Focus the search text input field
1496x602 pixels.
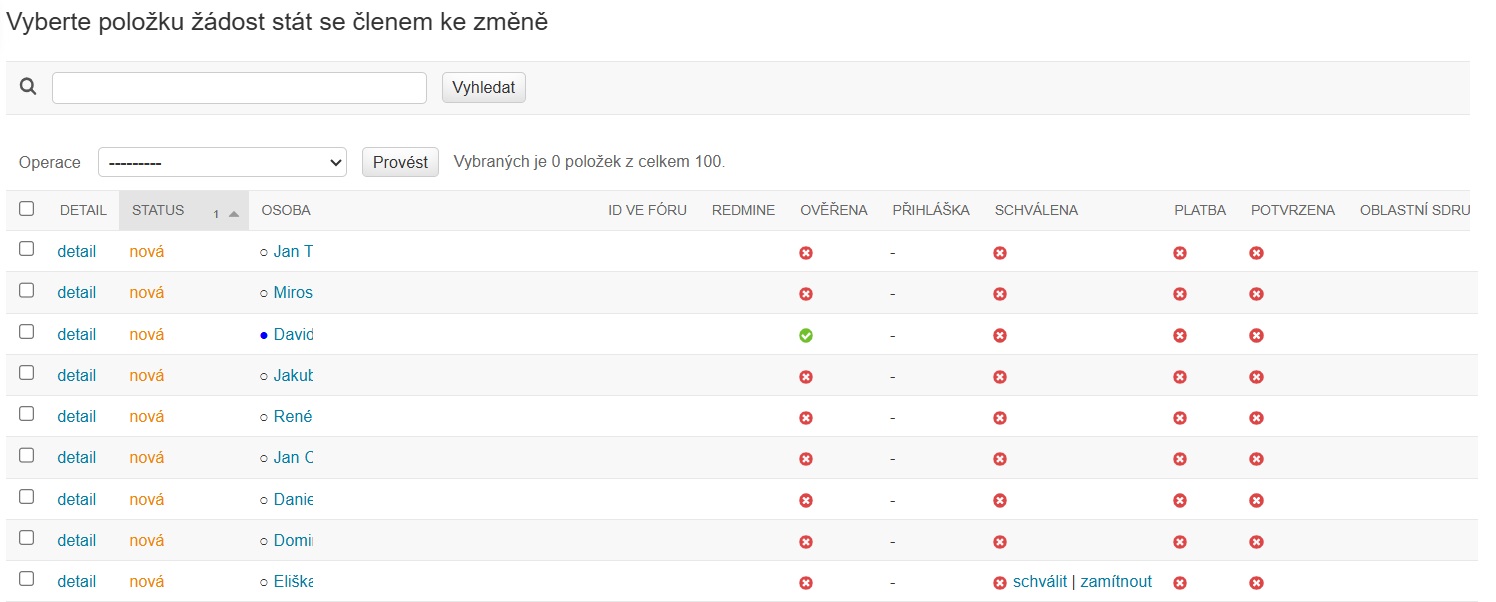coord(239,88)
